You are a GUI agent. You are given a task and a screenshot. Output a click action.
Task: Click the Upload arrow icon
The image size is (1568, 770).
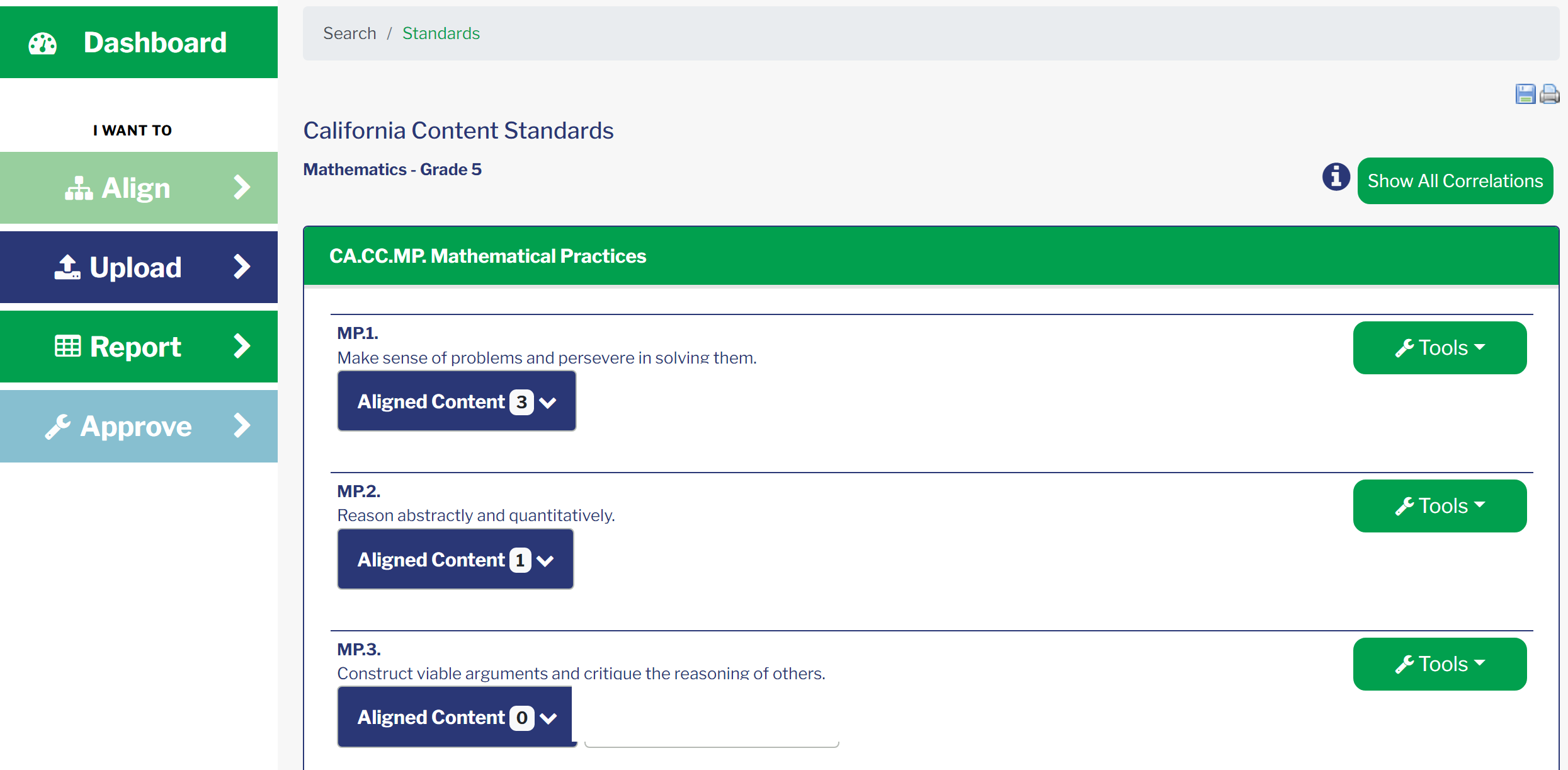67,267
